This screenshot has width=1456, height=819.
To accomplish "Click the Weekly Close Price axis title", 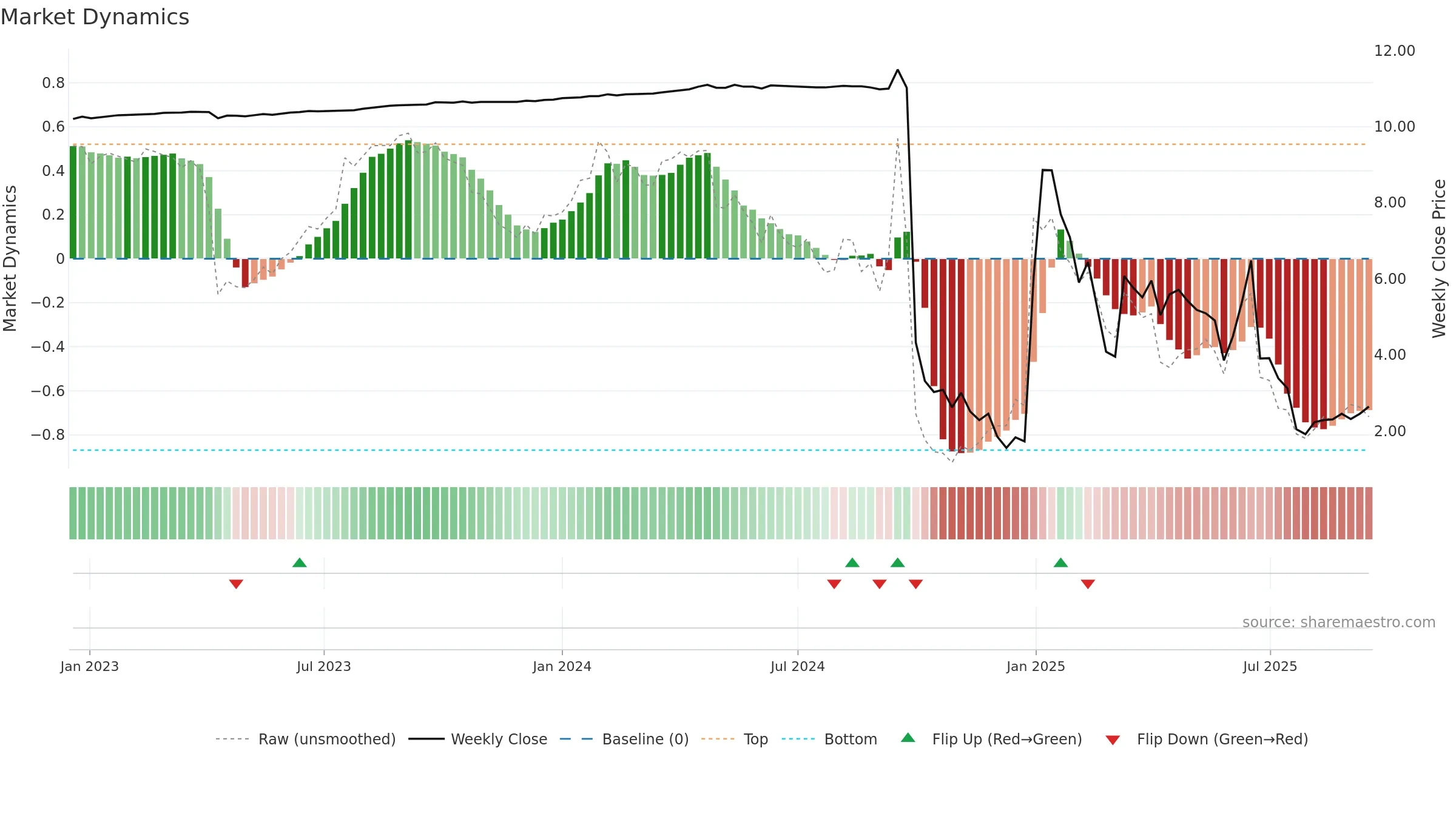I will click(x=1439, y=258).
